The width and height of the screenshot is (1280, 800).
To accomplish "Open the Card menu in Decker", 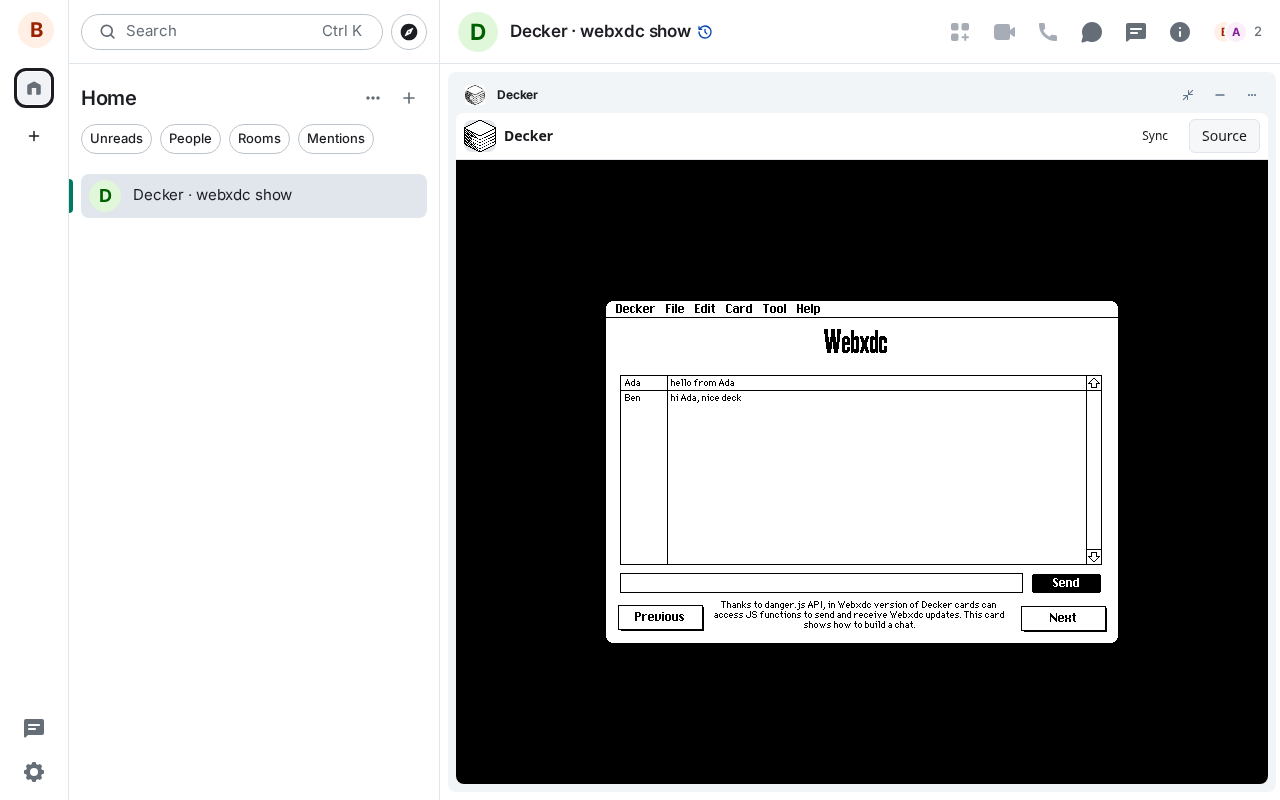I will [x=739, y=309].
